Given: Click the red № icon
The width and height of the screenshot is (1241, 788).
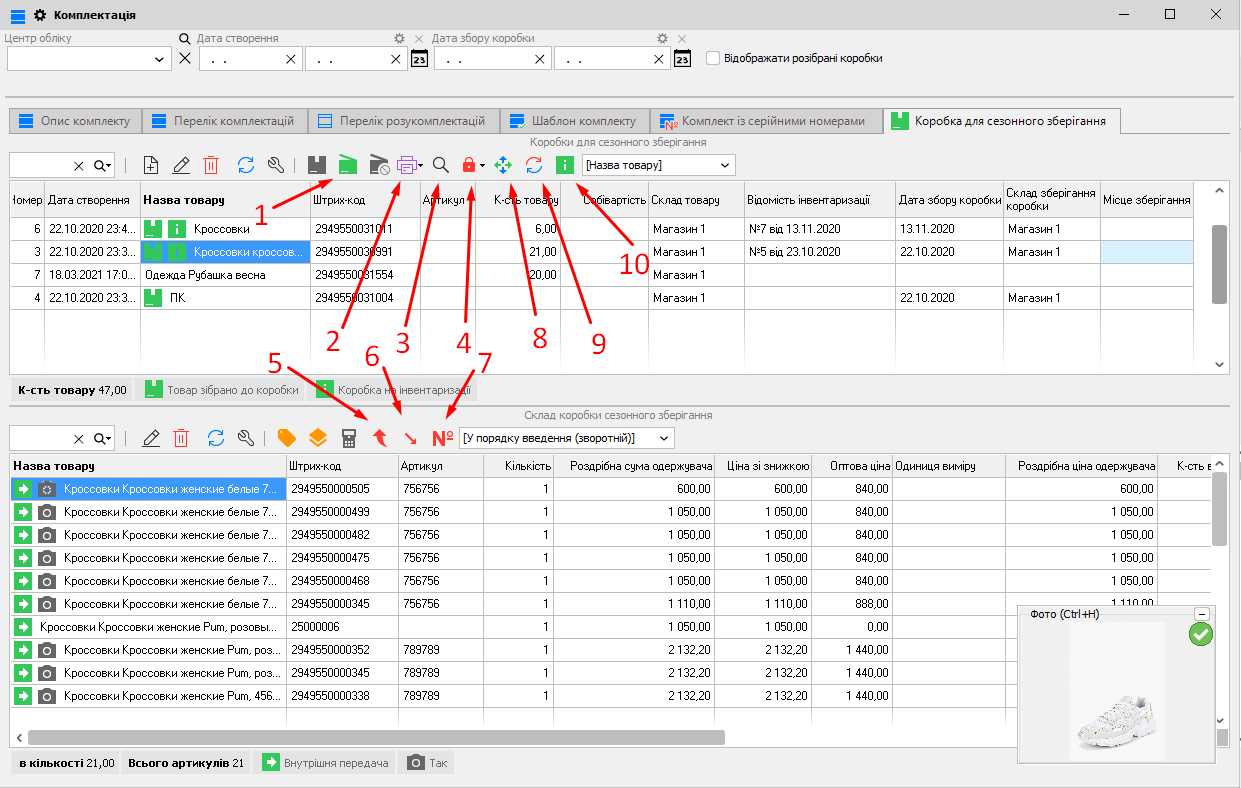Looking at the screenshot, I should click(x=442, y=438).
